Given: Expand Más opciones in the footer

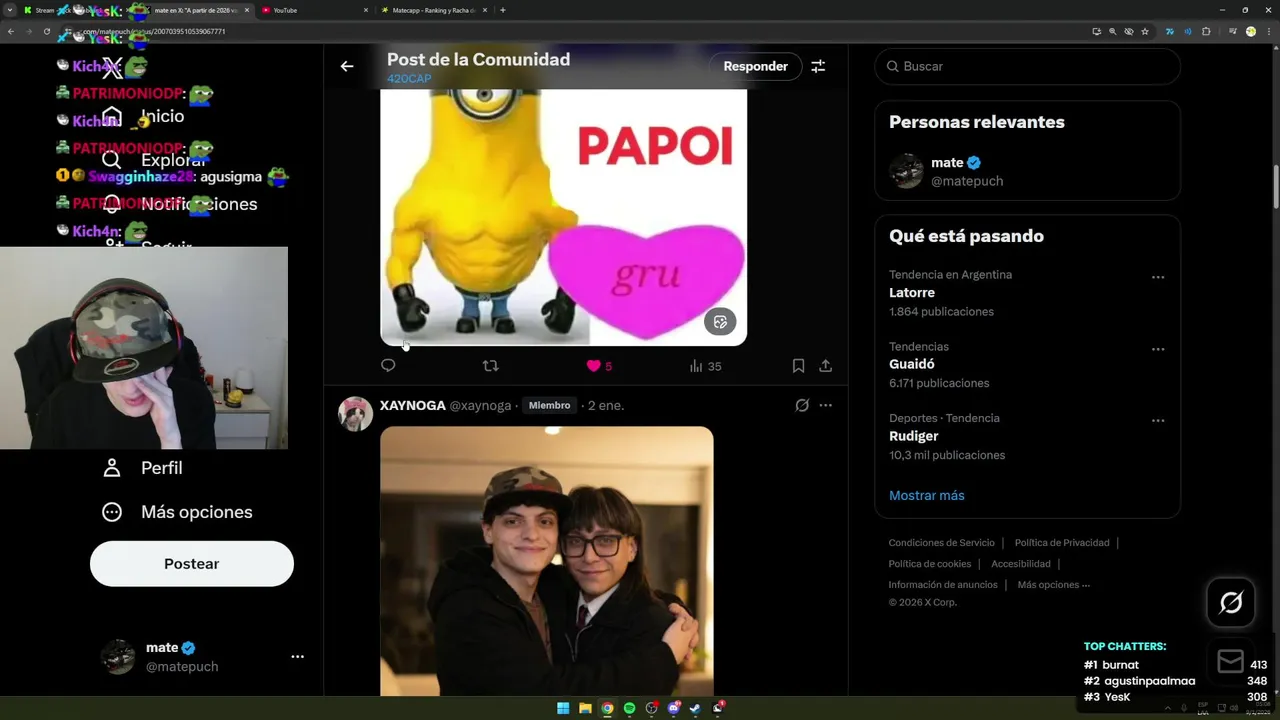Looking at the screenshot, I should click(1054, 585).
